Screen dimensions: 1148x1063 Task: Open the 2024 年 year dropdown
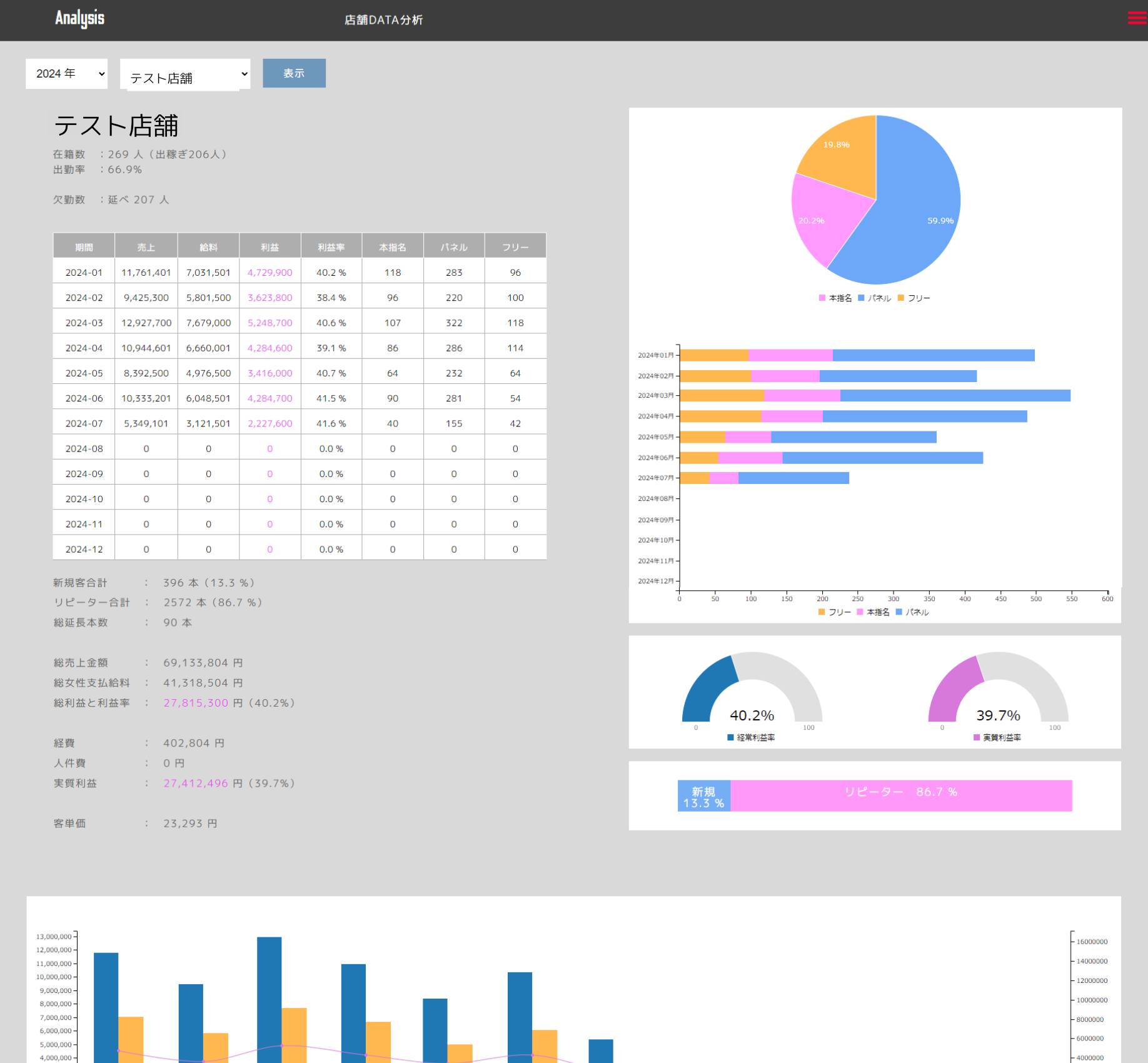(x=67, y=74)
